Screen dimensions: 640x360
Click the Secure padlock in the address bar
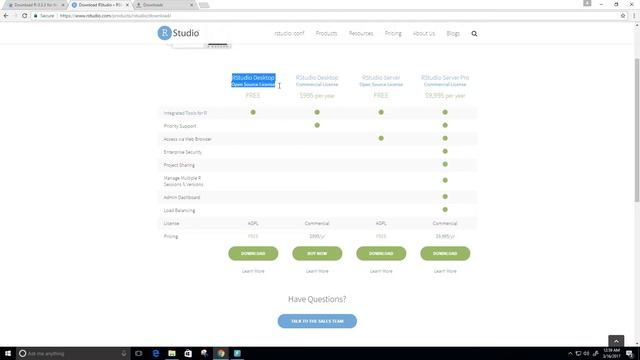pos(36,16)
